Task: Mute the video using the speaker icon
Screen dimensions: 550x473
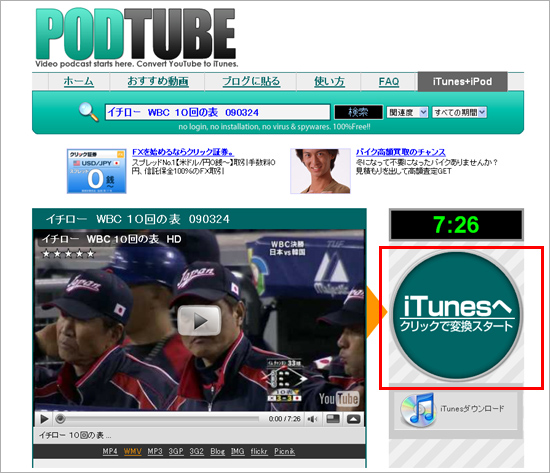Action: [x=312, y=419]
